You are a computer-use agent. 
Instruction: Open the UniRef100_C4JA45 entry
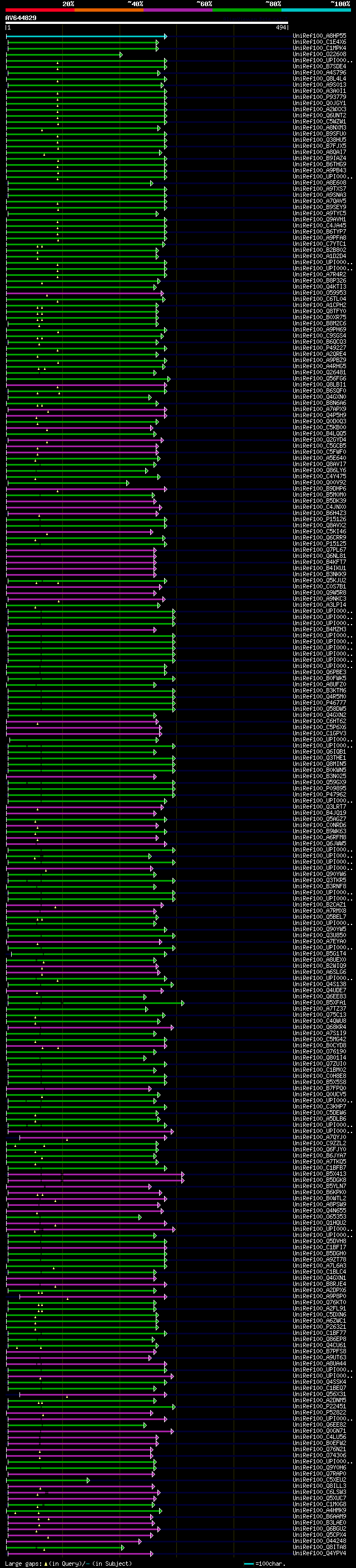pos(319,226)
